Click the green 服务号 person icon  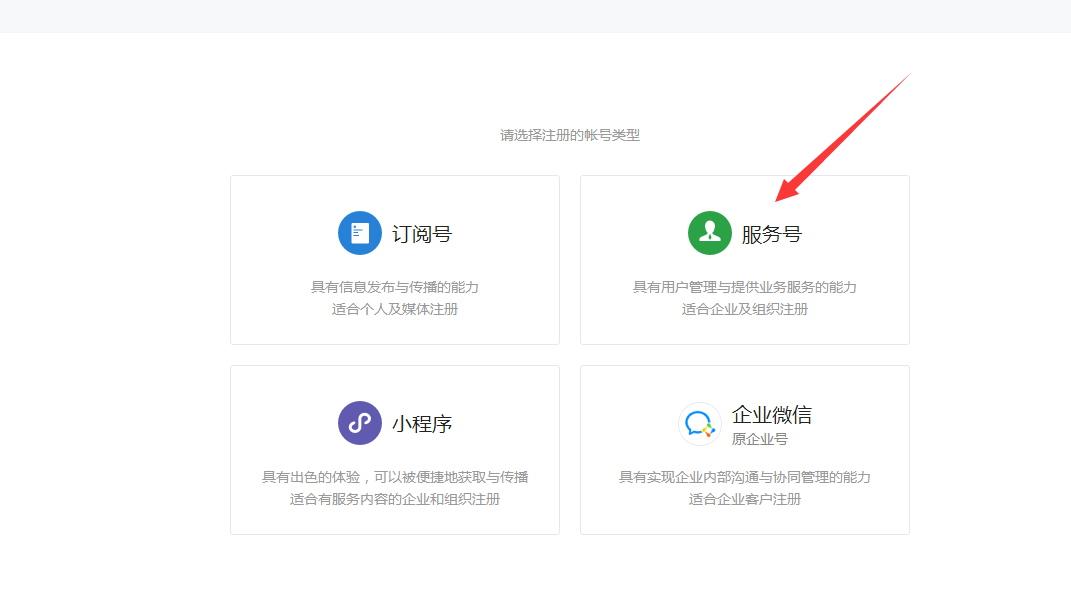[710, 233]
